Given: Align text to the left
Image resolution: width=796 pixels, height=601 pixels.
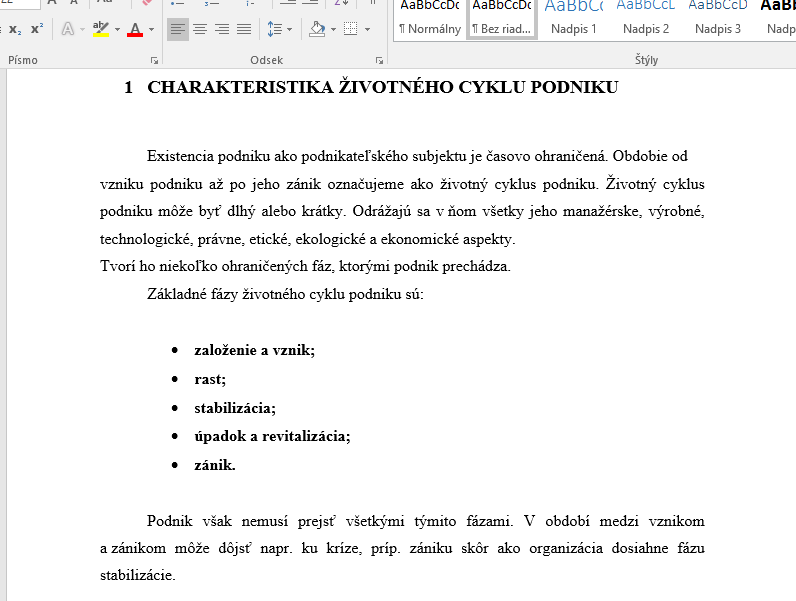Looking at the screenshot, I should pyautogui.click(x=178, y=29).
